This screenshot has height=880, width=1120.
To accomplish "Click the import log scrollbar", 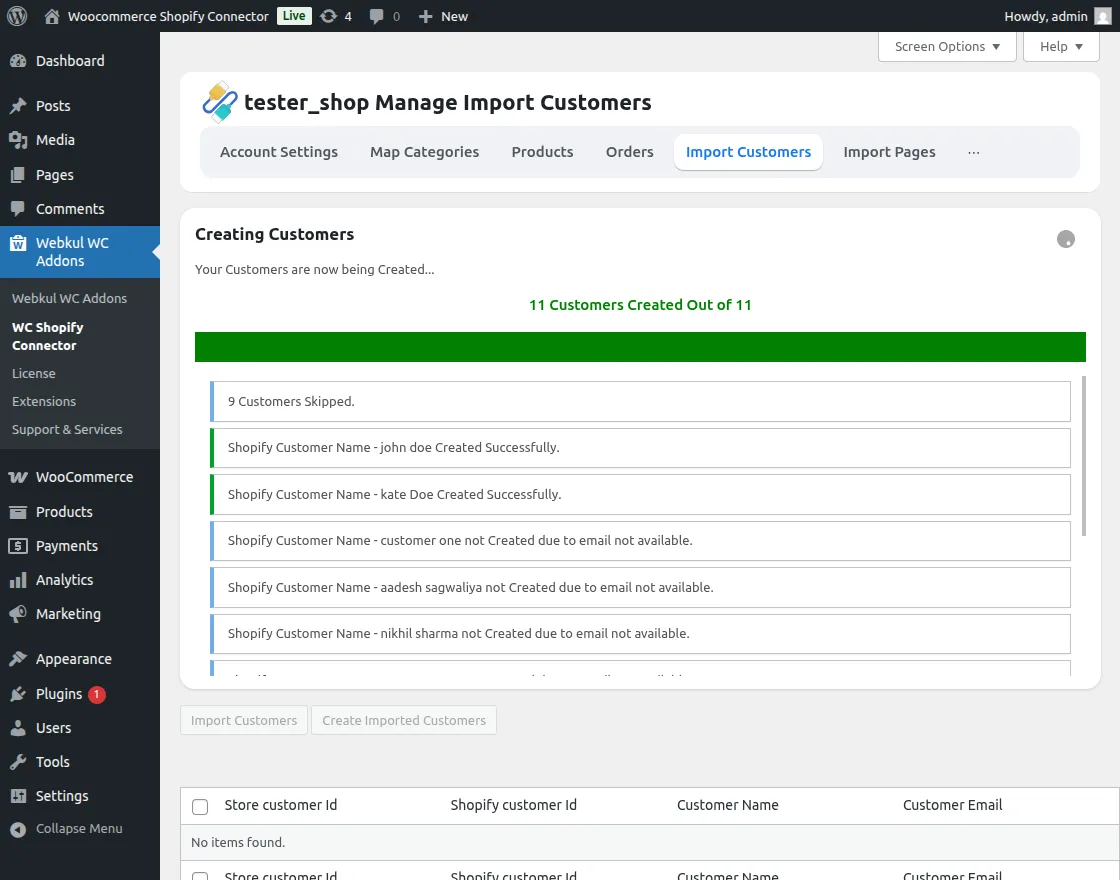I will [1084, 456].
